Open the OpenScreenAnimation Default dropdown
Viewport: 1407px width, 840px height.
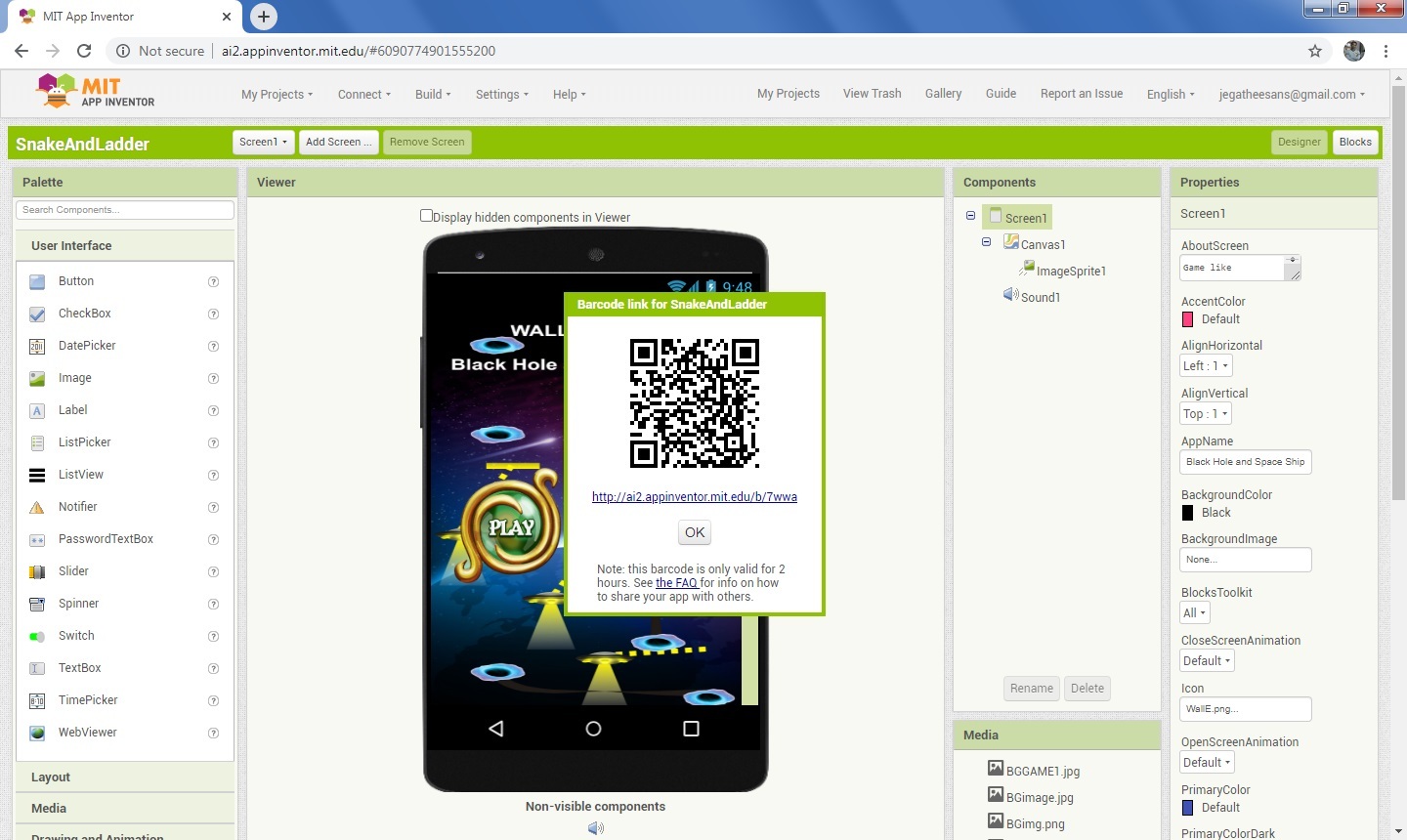point(1208,762)
